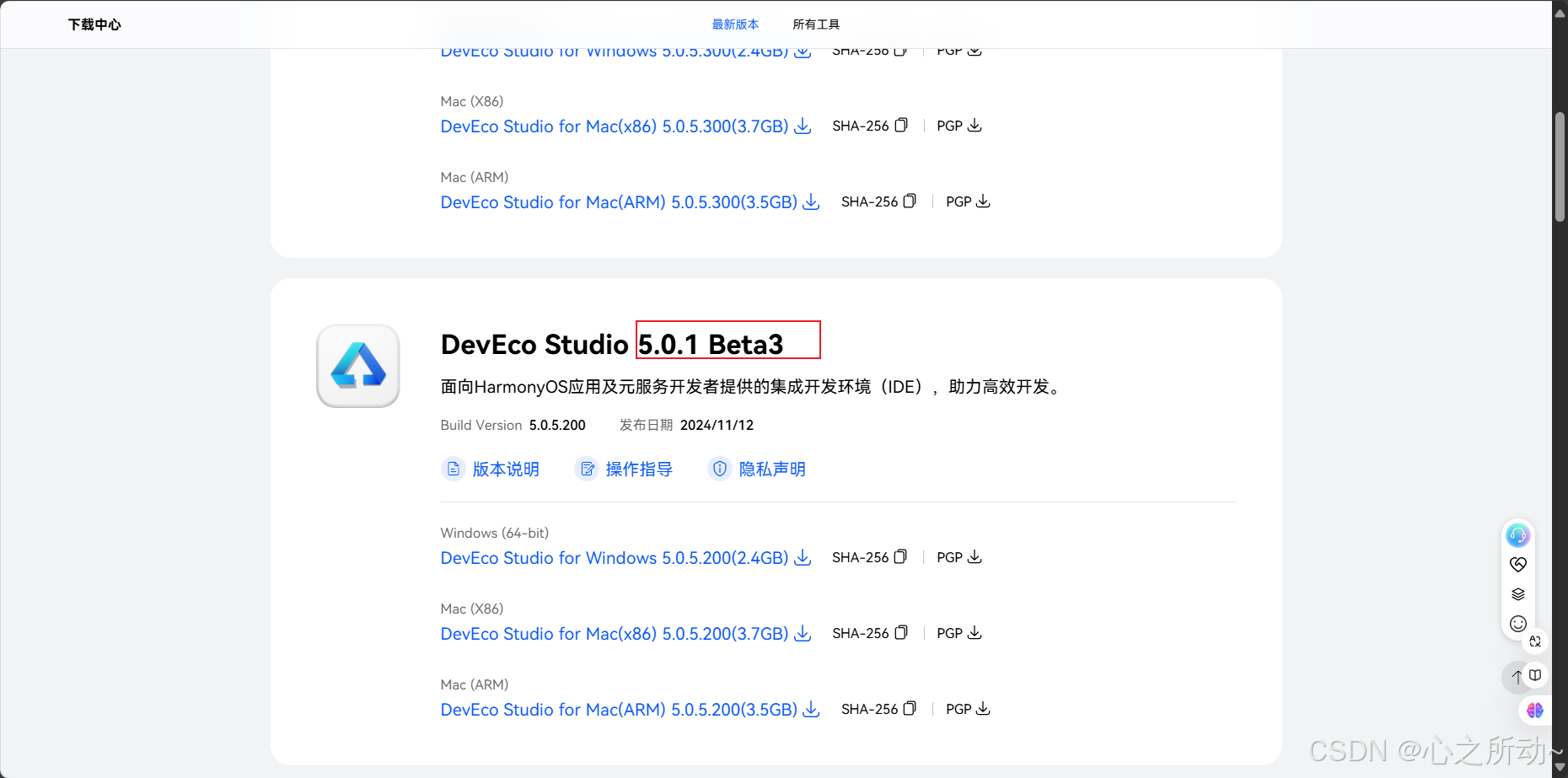Switch to the 所有工具 tab
Screen dimensions: 1568x778
(815, 24)
